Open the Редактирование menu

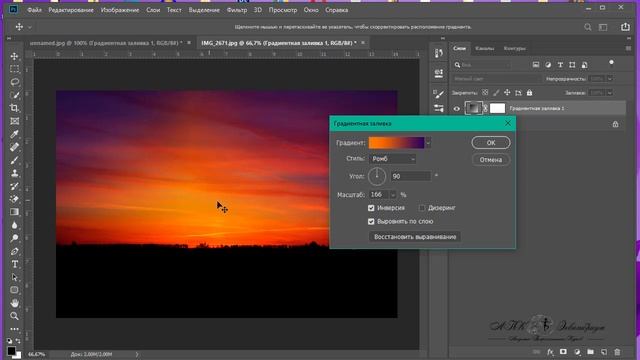[x=71, y=10]
